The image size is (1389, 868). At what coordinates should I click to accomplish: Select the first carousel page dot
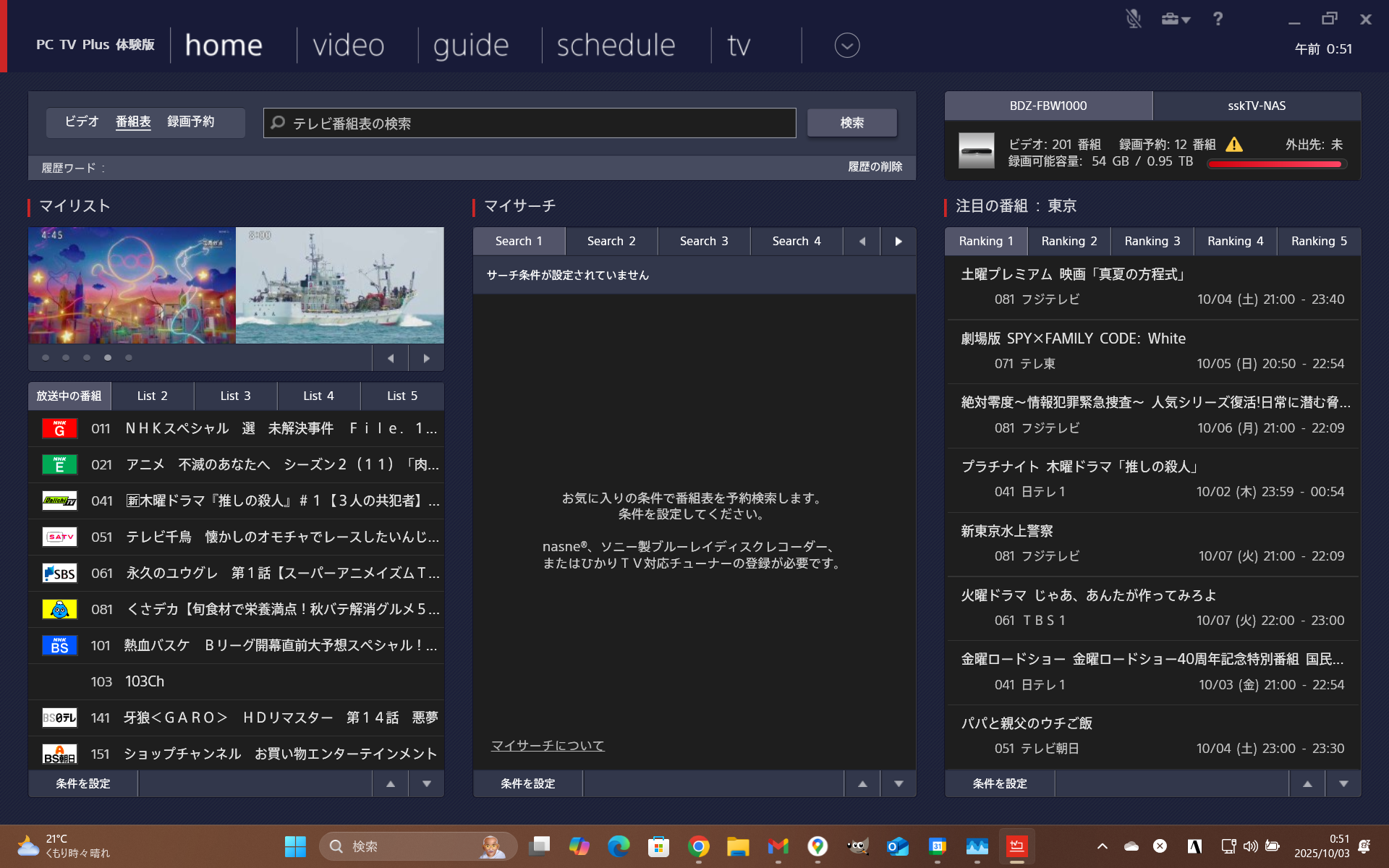(x=46, y=358)
